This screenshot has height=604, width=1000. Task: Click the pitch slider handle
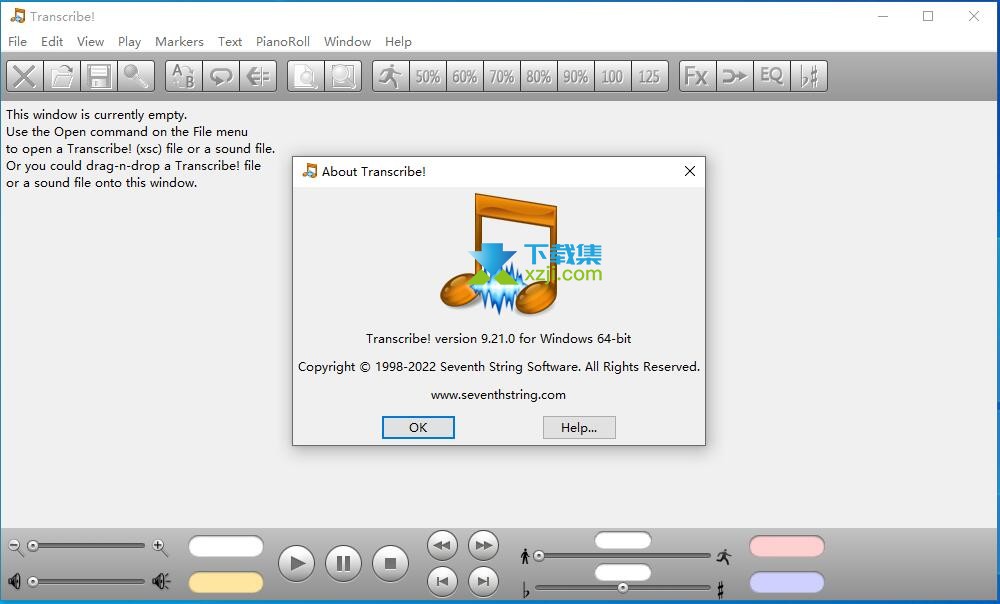pyautogui.click(x=622, y=588)
